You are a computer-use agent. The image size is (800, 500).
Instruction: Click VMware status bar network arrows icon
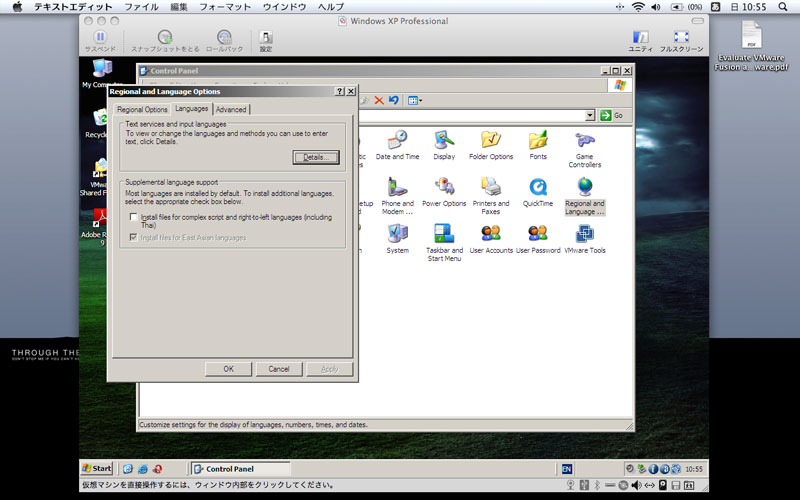click(x=649, y=485)
